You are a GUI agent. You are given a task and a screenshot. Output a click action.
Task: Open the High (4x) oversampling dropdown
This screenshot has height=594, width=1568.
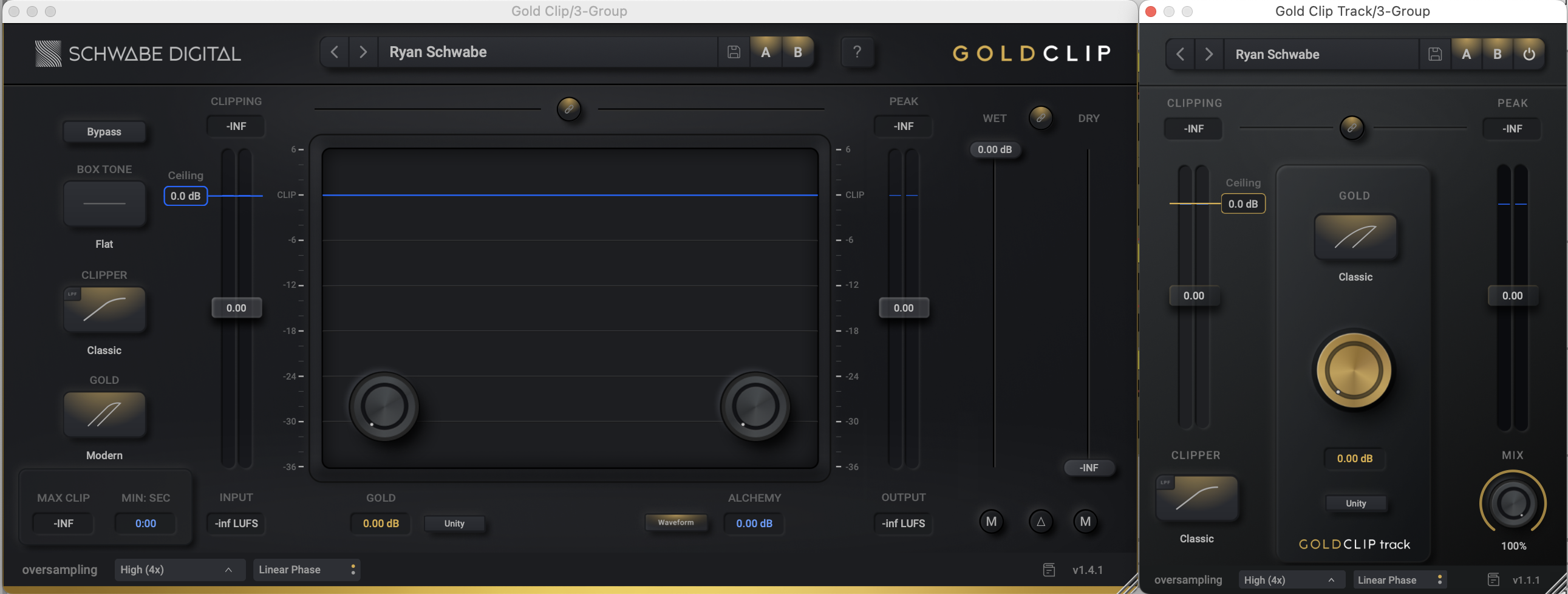coord(180,570)
